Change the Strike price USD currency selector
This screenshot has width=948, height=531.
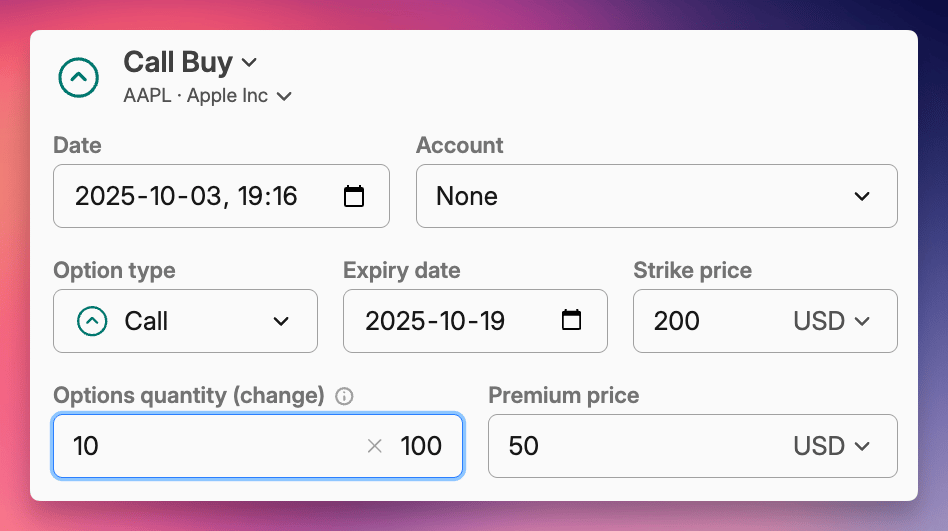831,321
